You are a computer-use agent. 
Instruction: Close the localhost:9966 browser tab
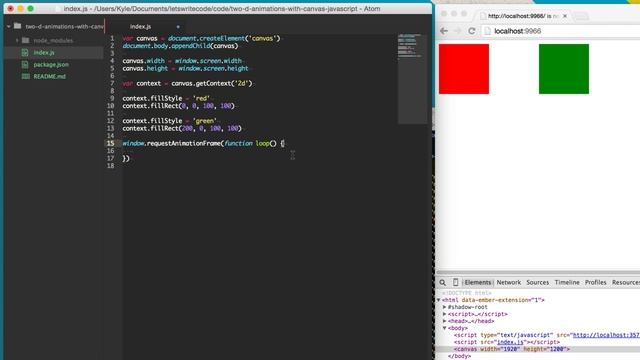pos(565,16)
